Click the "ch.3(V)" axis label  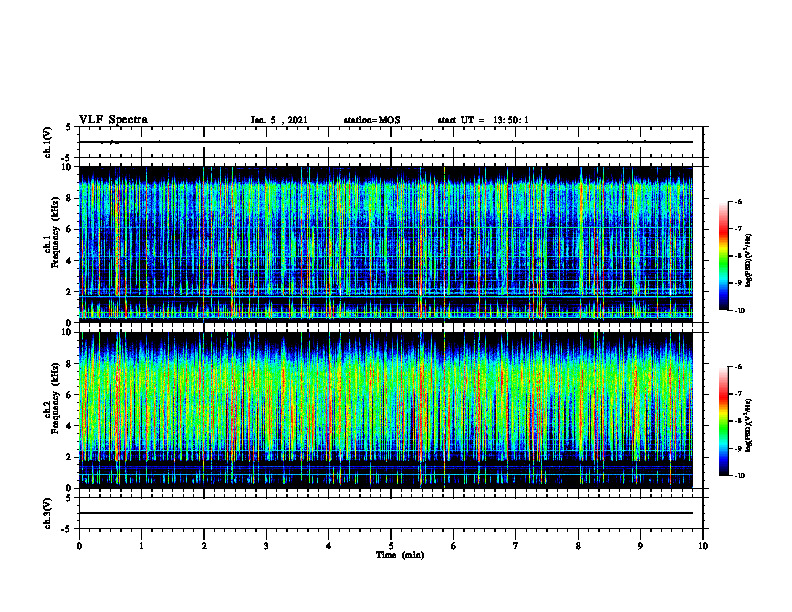point(48,513)
